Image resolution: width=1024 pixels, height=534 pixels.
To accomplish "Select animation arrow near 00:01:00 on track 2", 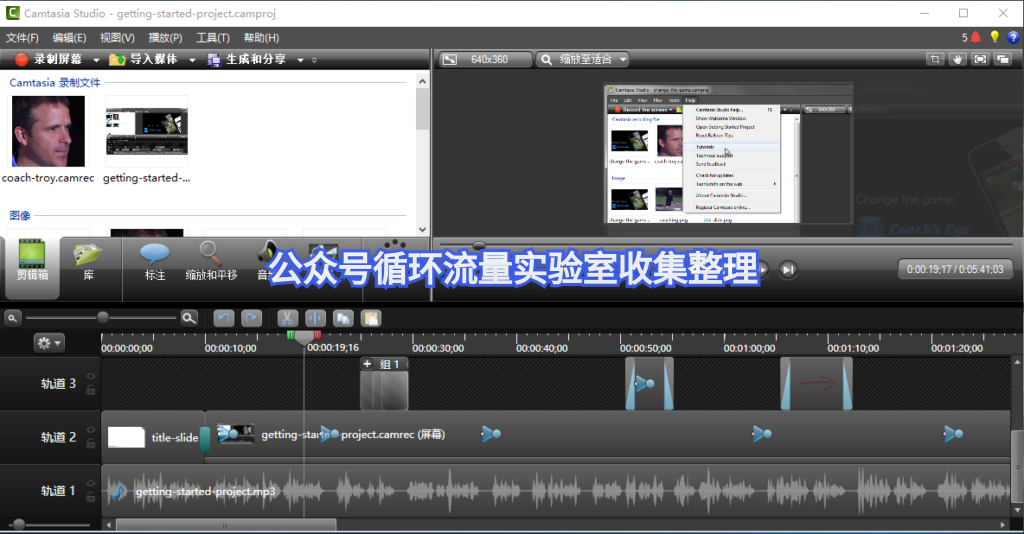I will [761, 433].
